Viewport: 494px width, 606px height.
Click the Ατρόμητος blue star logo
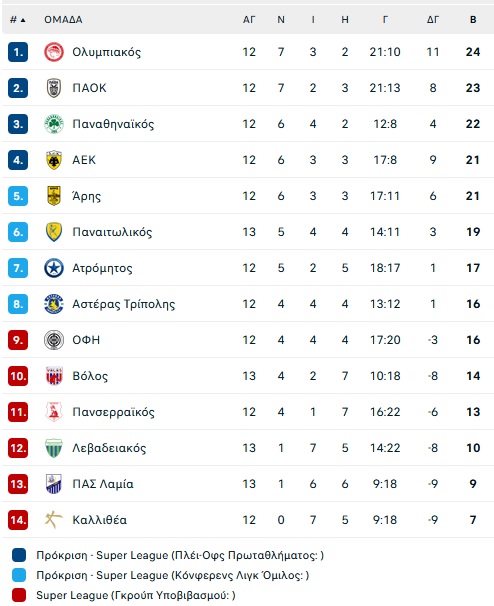tap(54, 268)
